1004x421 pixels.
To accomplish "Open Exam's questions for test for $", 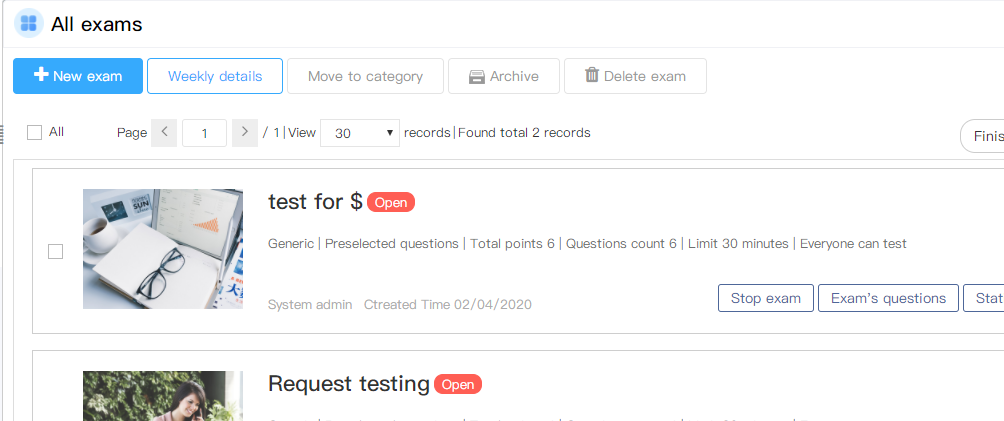I will coord(888,298).
